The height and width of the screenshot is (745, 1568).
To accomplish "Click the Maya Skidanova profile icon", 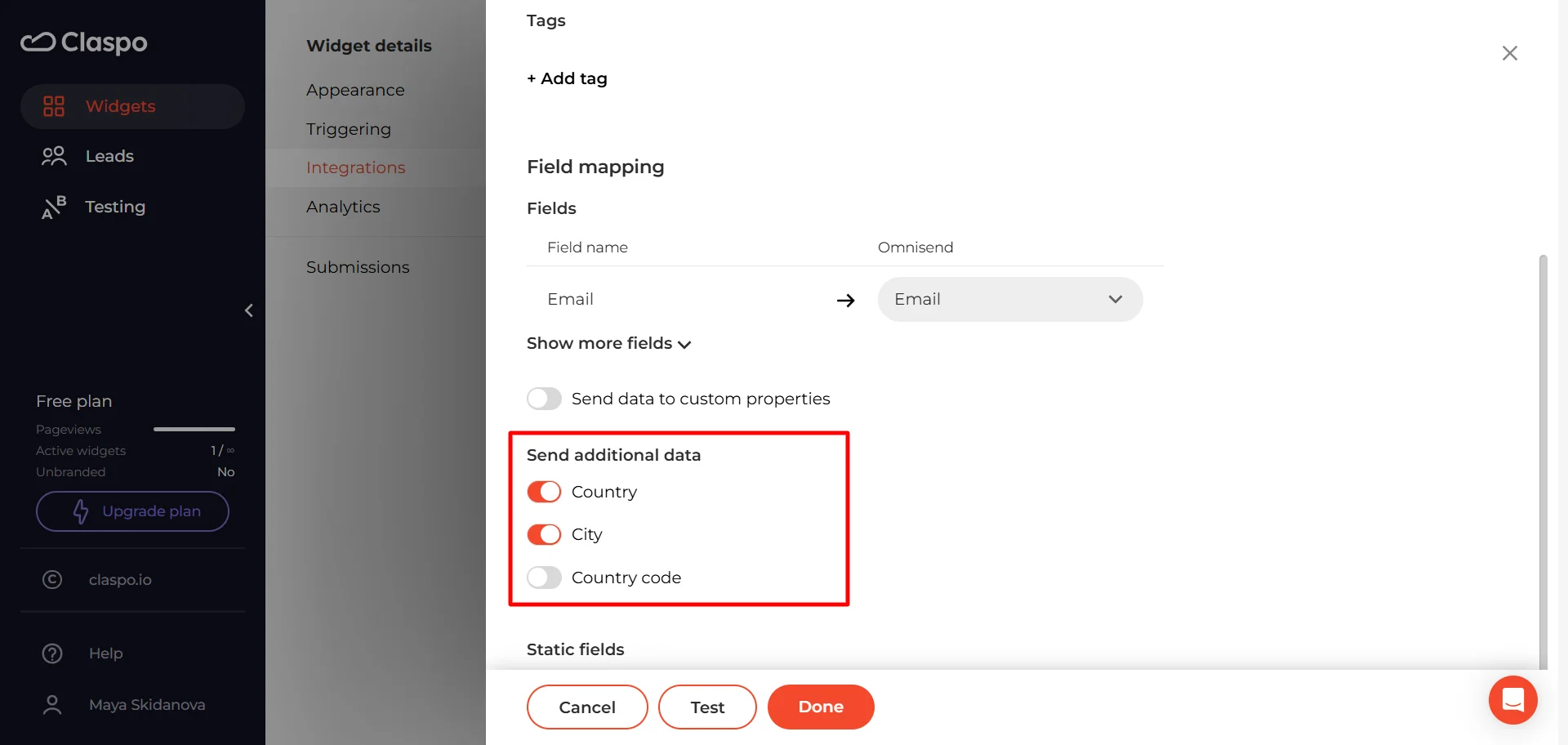I will (x=52, y=705).
